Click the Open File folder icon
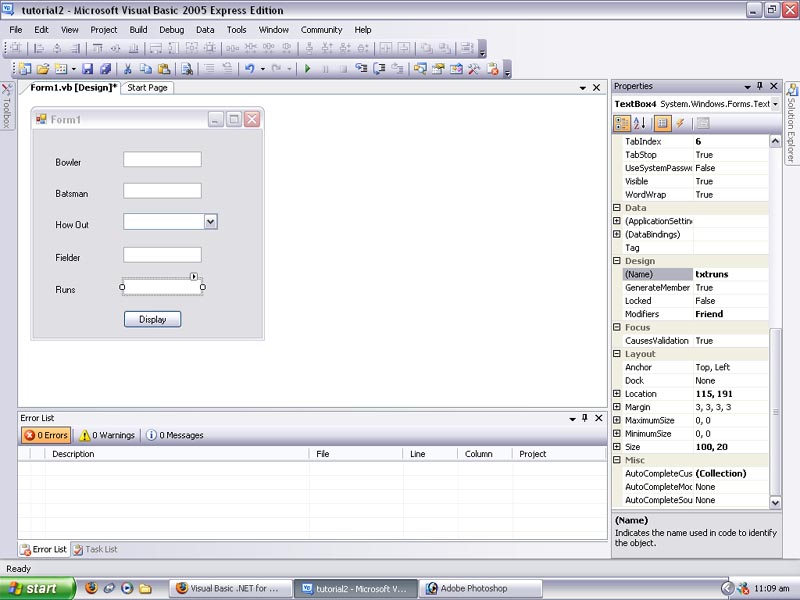Image resolution: width=800 pixels, height=600 pixels. click(43, 69)
